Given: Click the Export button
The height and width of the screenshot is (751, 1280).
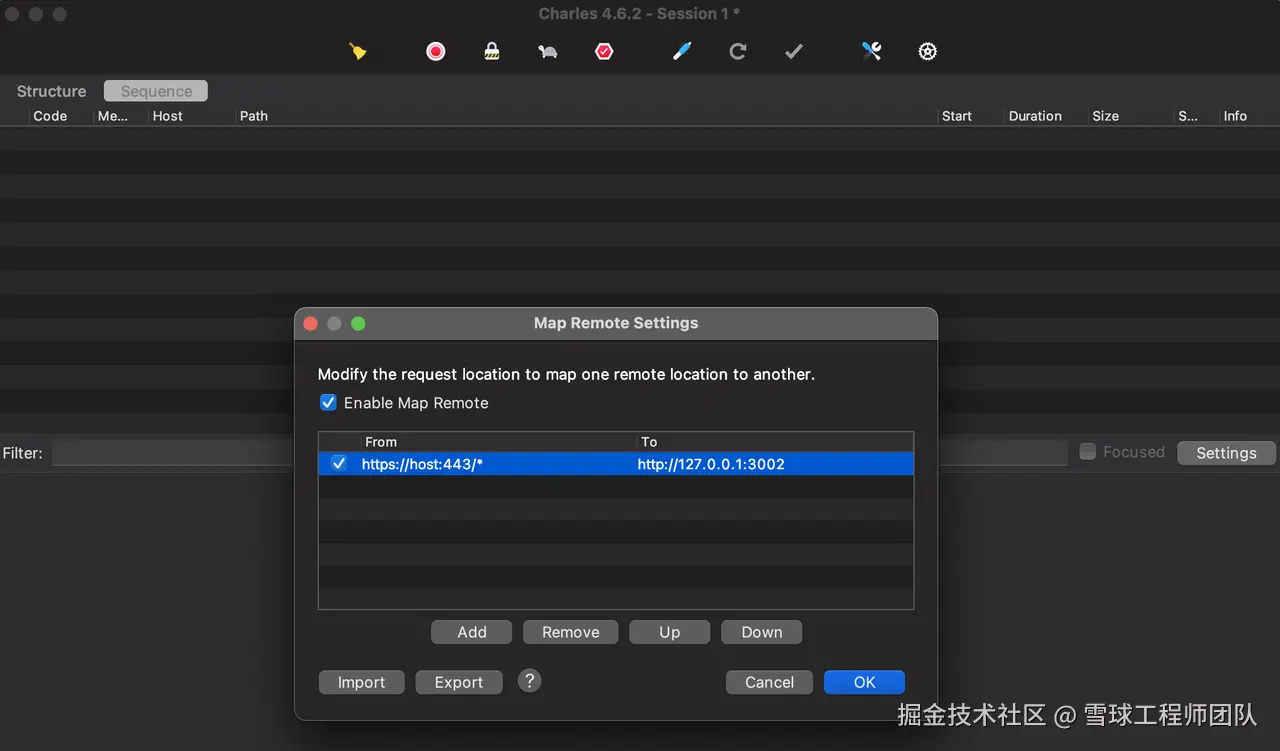Looking at the screenshot, I should point(459,682).
